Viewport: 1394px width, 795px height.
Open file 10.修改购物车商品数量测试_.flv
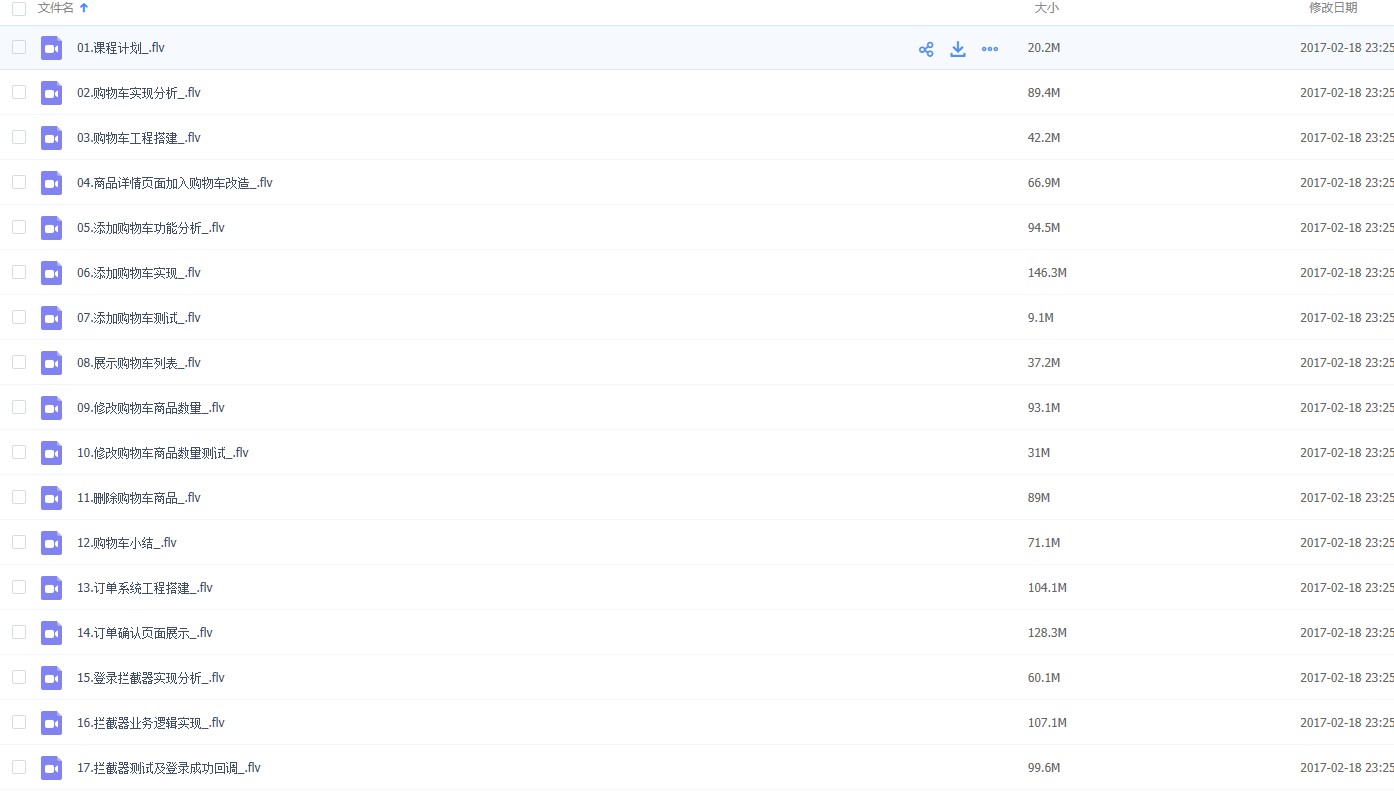pyautogui.click(x=163, y=453)
